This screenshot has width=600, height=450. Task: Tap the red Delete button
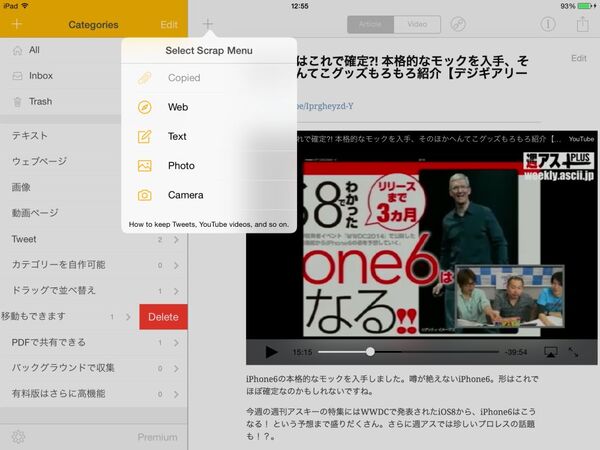click(163, 317)
